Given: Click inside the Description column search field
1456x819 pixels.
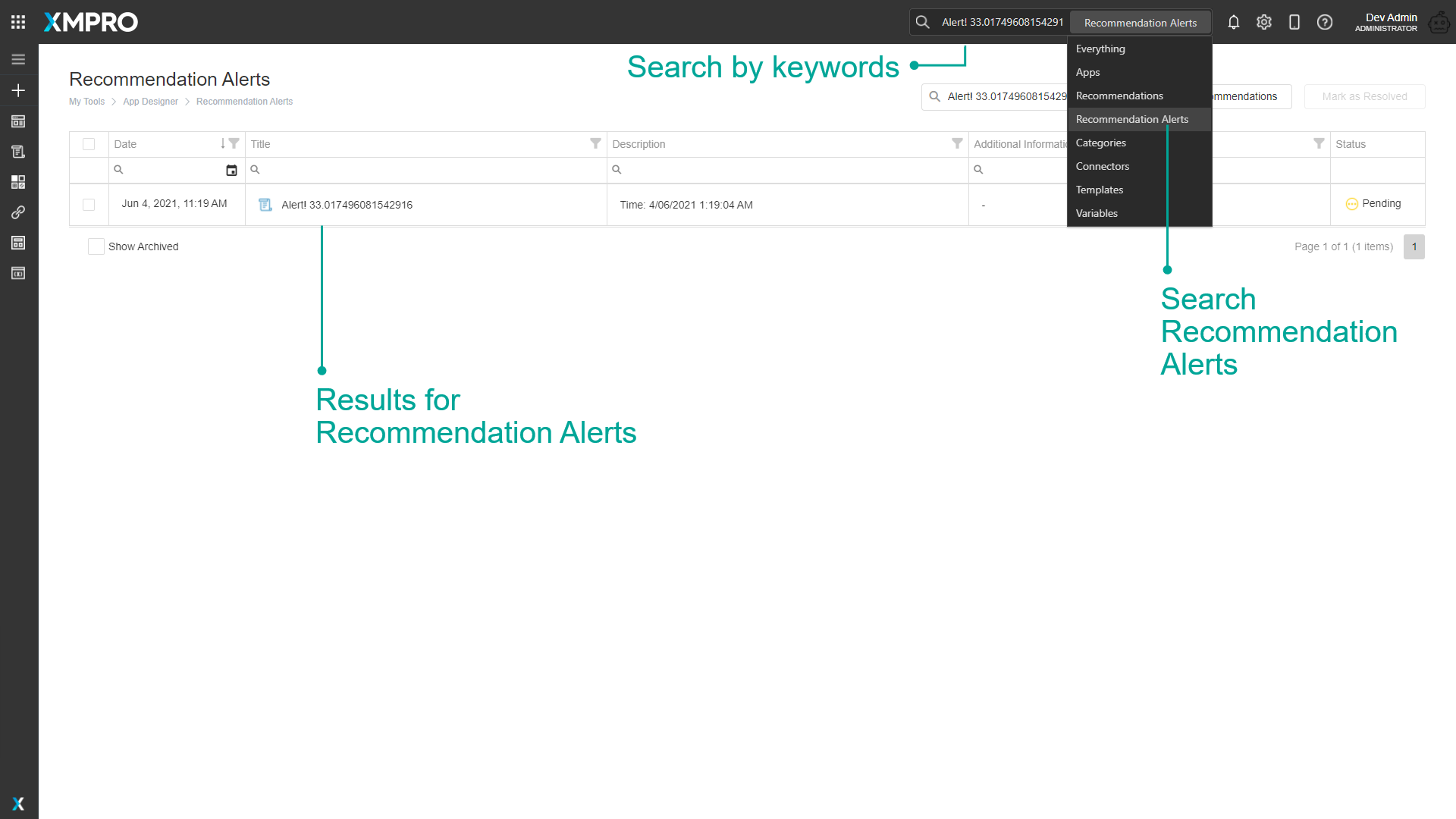Looking at the screenshot, I should tap(758, 170).
